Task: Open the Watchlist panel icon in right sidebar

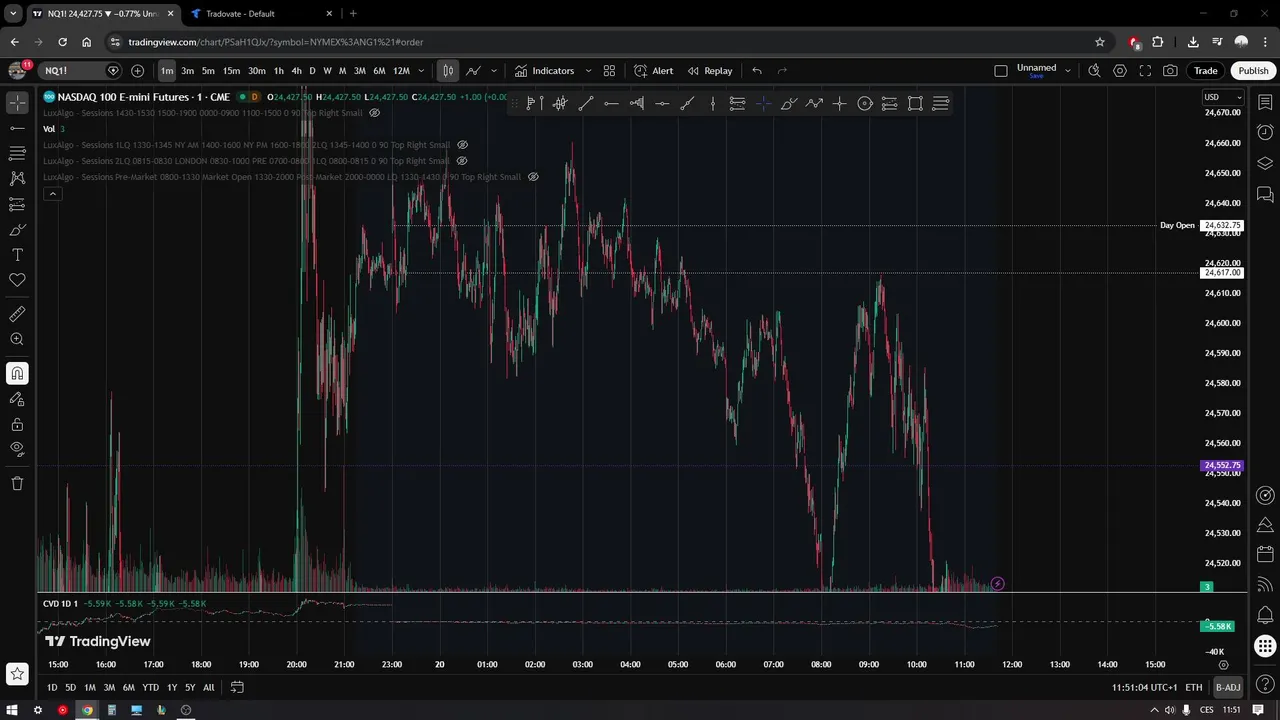Action: tap(1265, 102)
